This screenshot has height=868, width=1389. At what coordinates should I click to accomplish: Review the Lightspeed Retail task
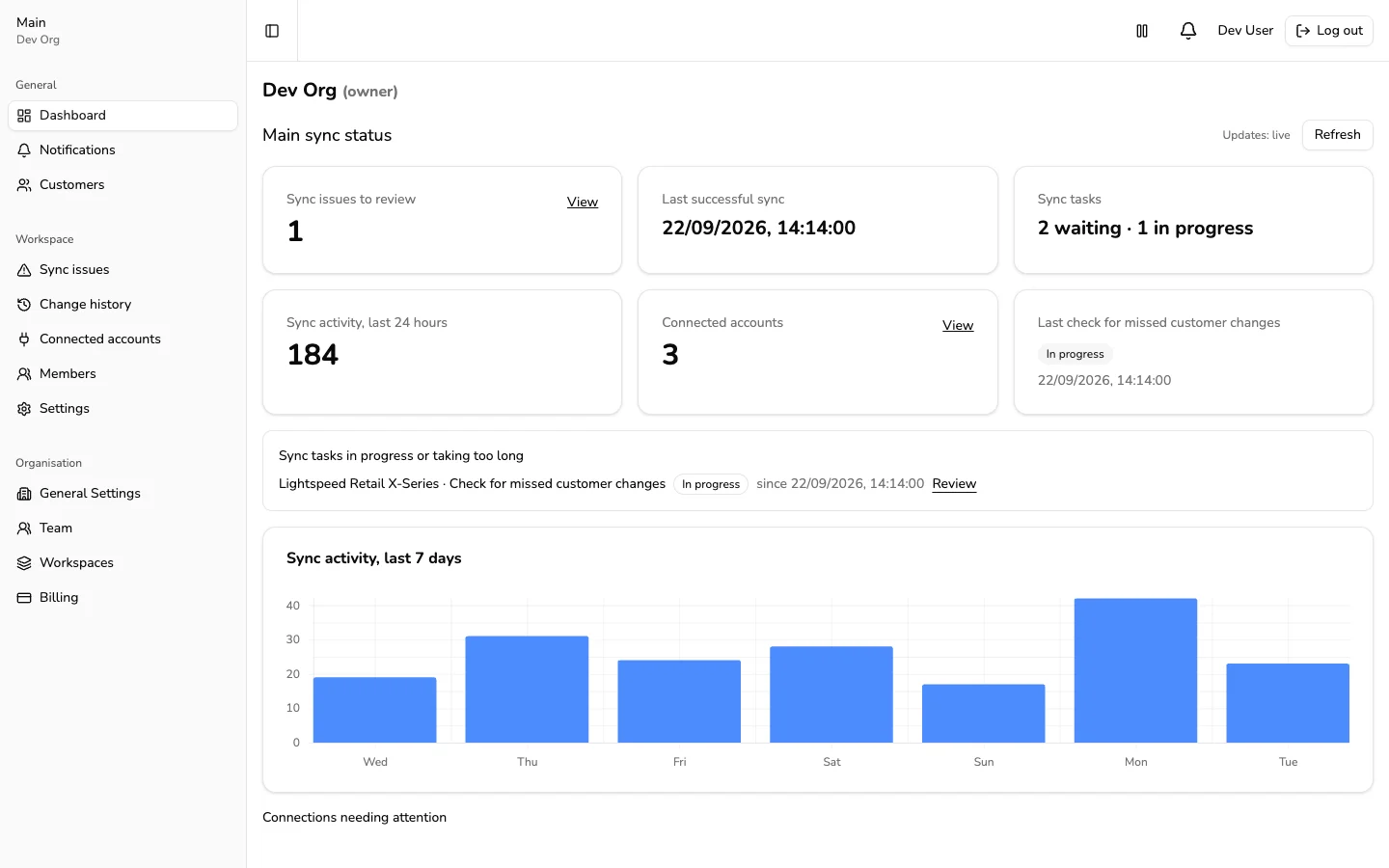[x=954, y=484]
